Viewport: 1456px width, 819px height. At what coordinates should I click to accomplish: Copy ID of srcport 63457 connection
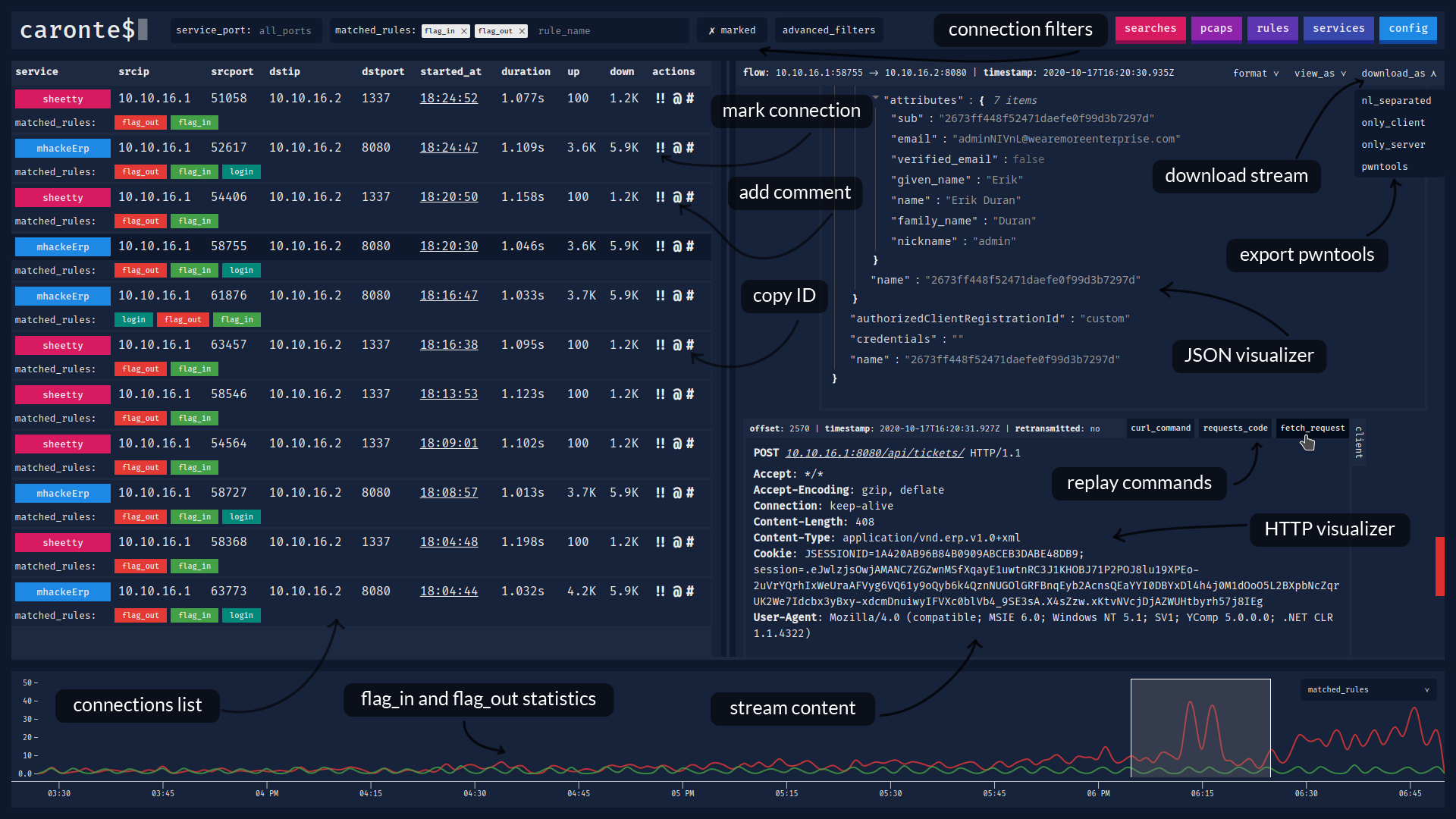690,345
